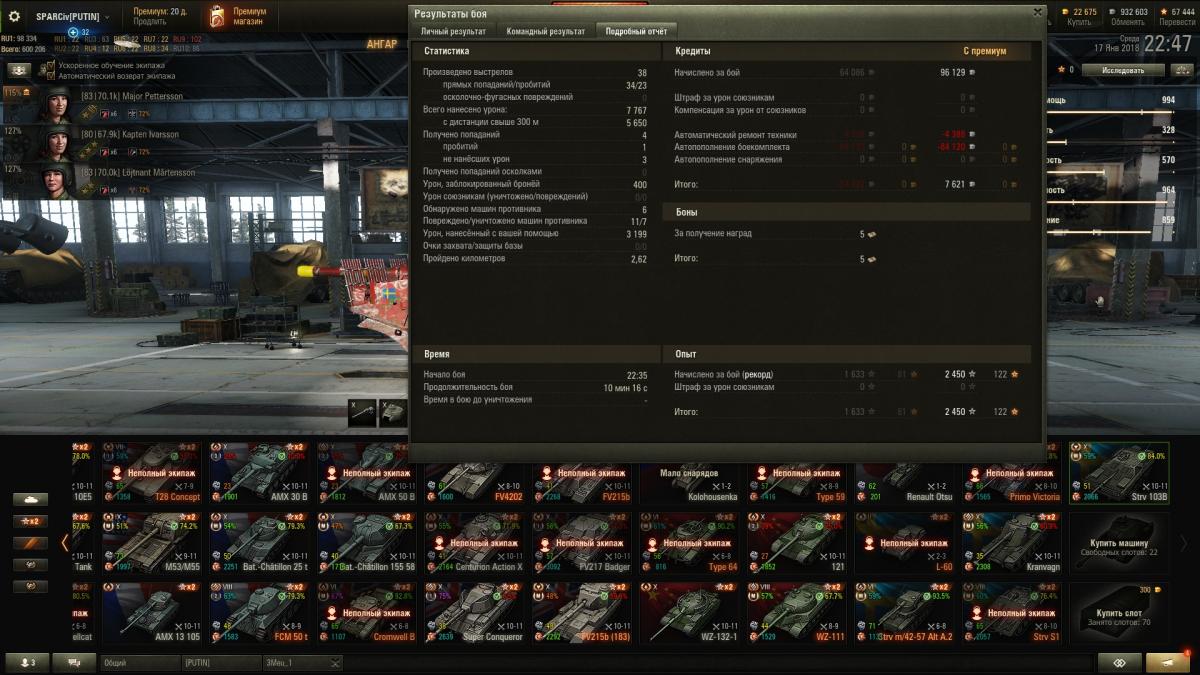The width and height of the screenshot is (1200, 675).
Task: Open settings via the gear icon
Action: point(14,17)
